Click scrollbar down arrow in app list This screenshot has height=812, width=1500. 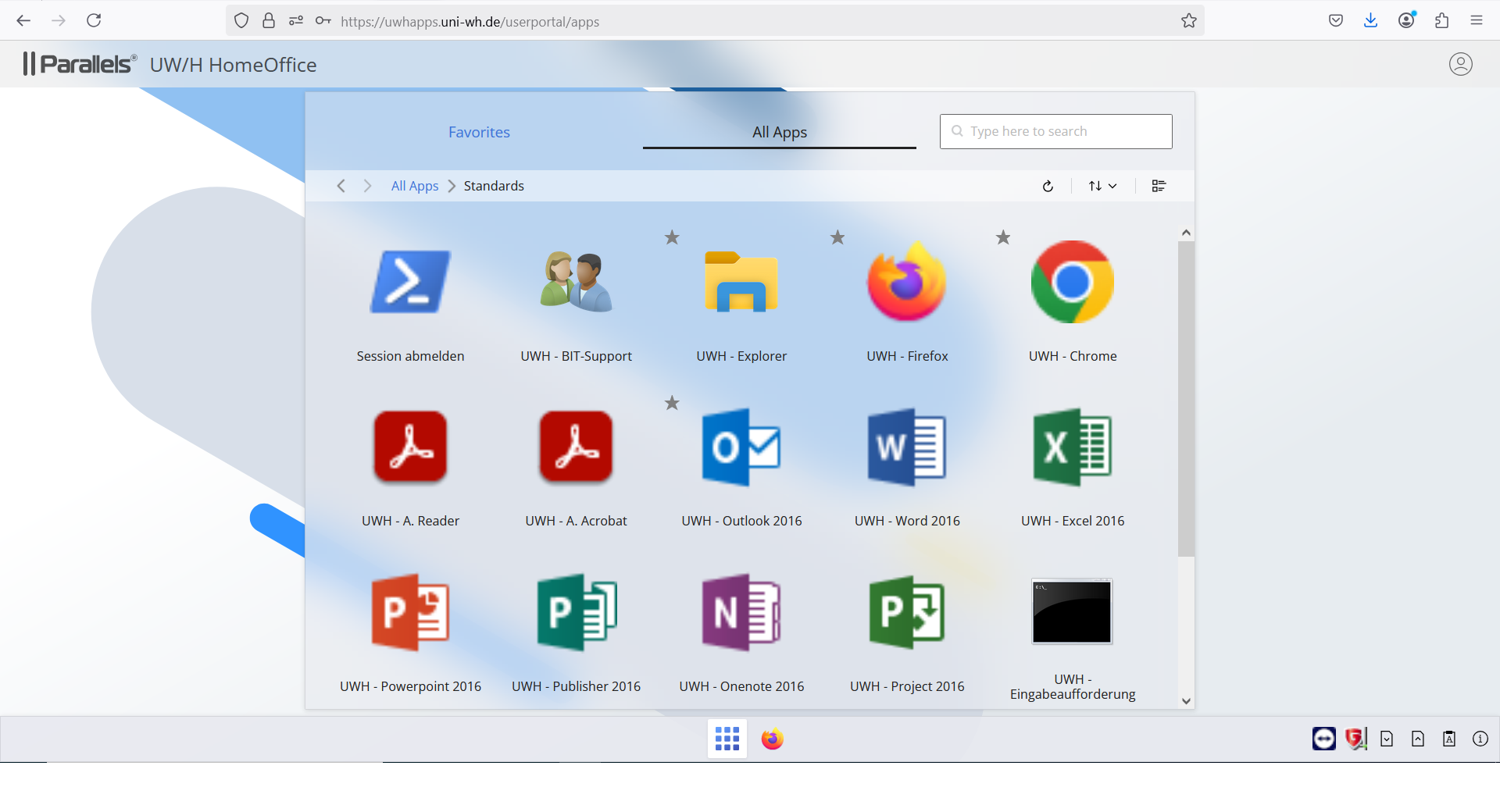pos(1186,701)
